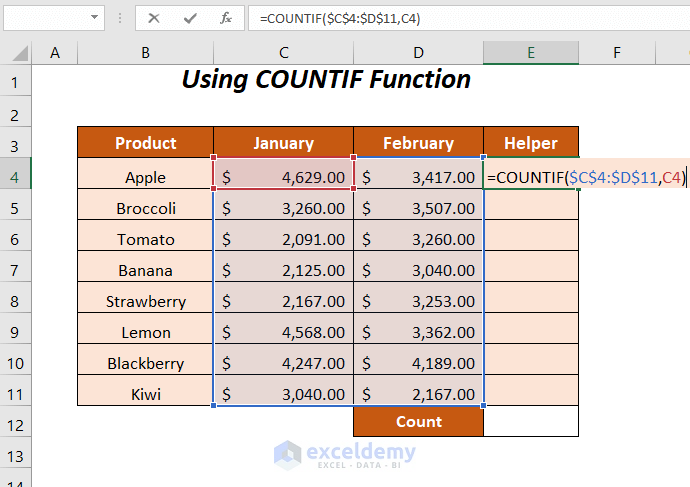
Task: Click the Cancel (X) formula button
Action: point(154,18)
